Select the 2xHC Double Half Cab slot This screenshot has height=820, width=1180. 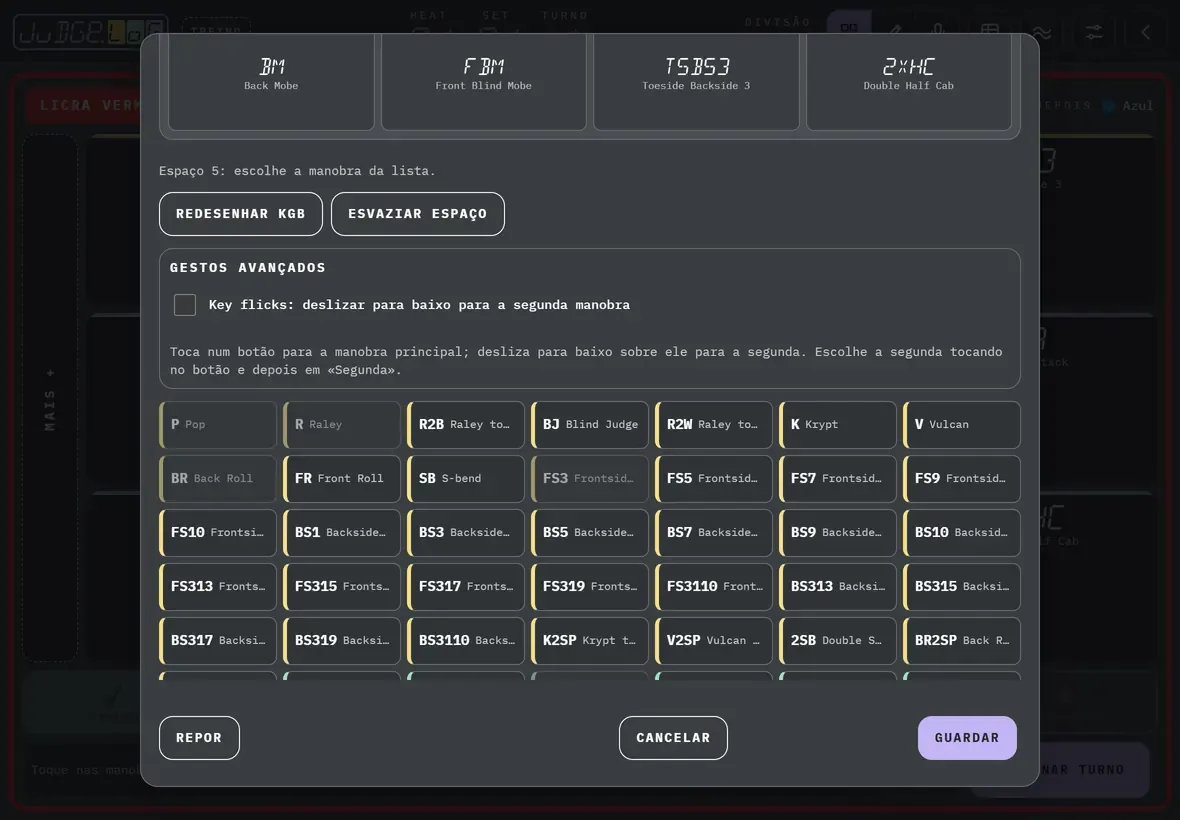[909, 82]
